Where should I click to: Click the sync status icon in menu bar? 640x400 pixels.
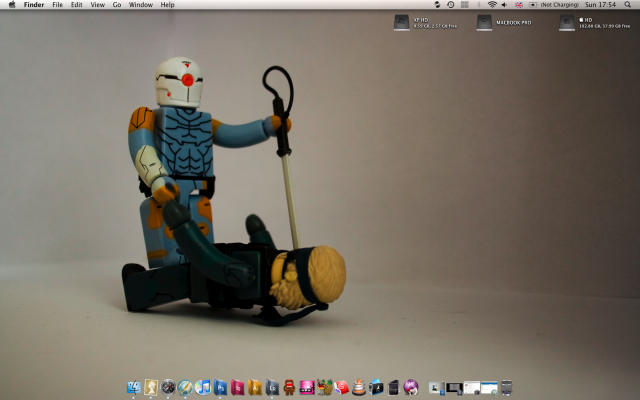coord(438,4)
